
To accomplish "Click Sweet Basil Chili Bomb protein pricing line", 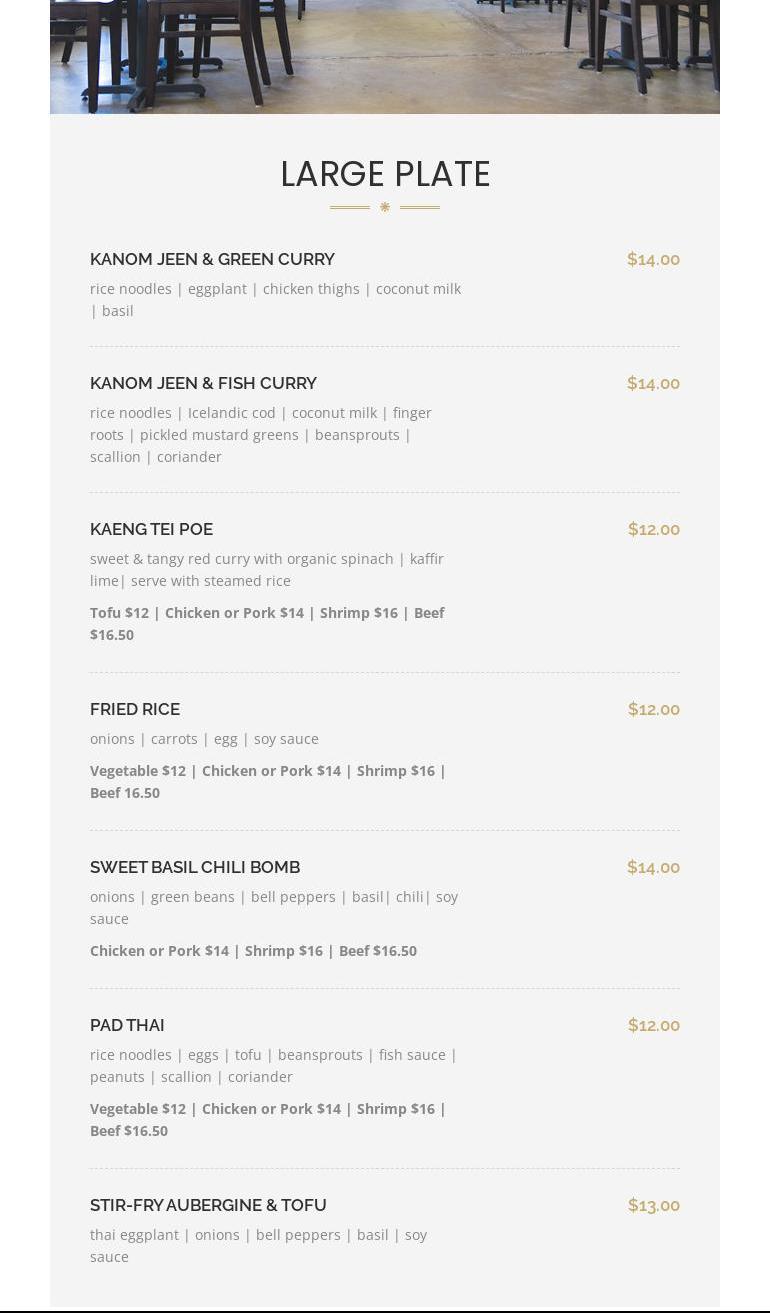I will (253, 951).
